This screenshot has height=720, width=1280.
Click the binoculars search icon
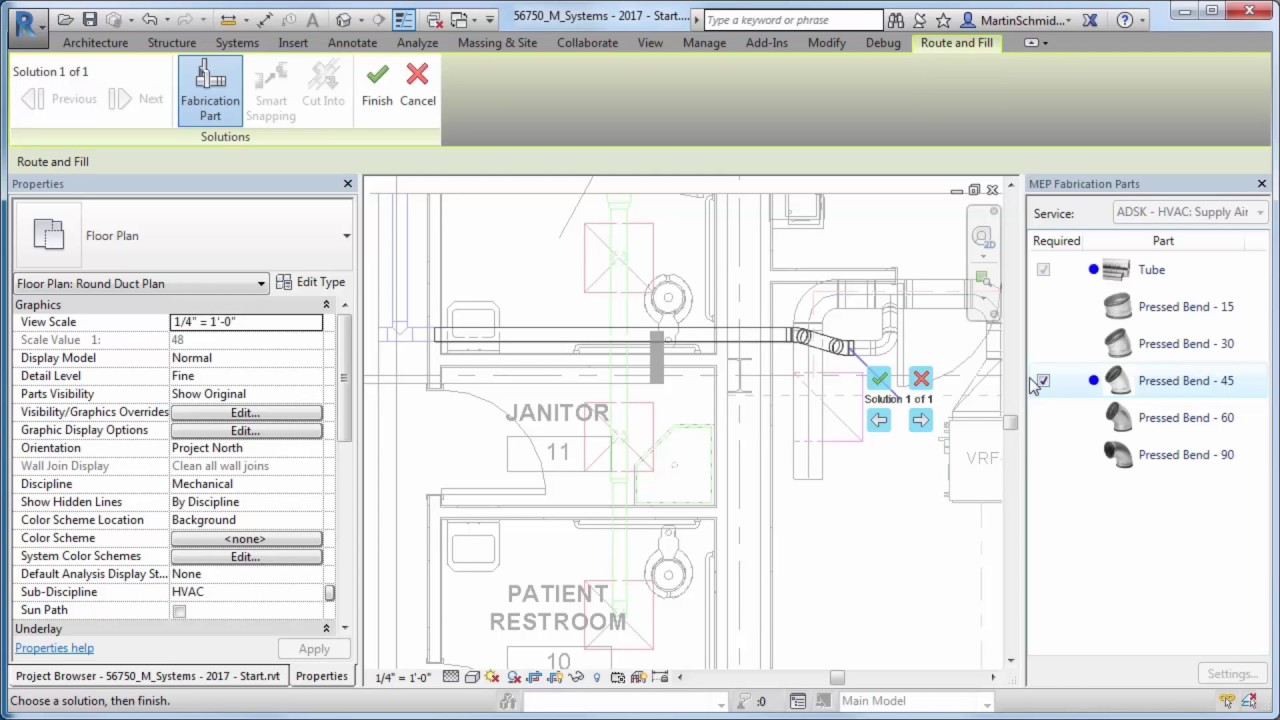coord(896,20)
